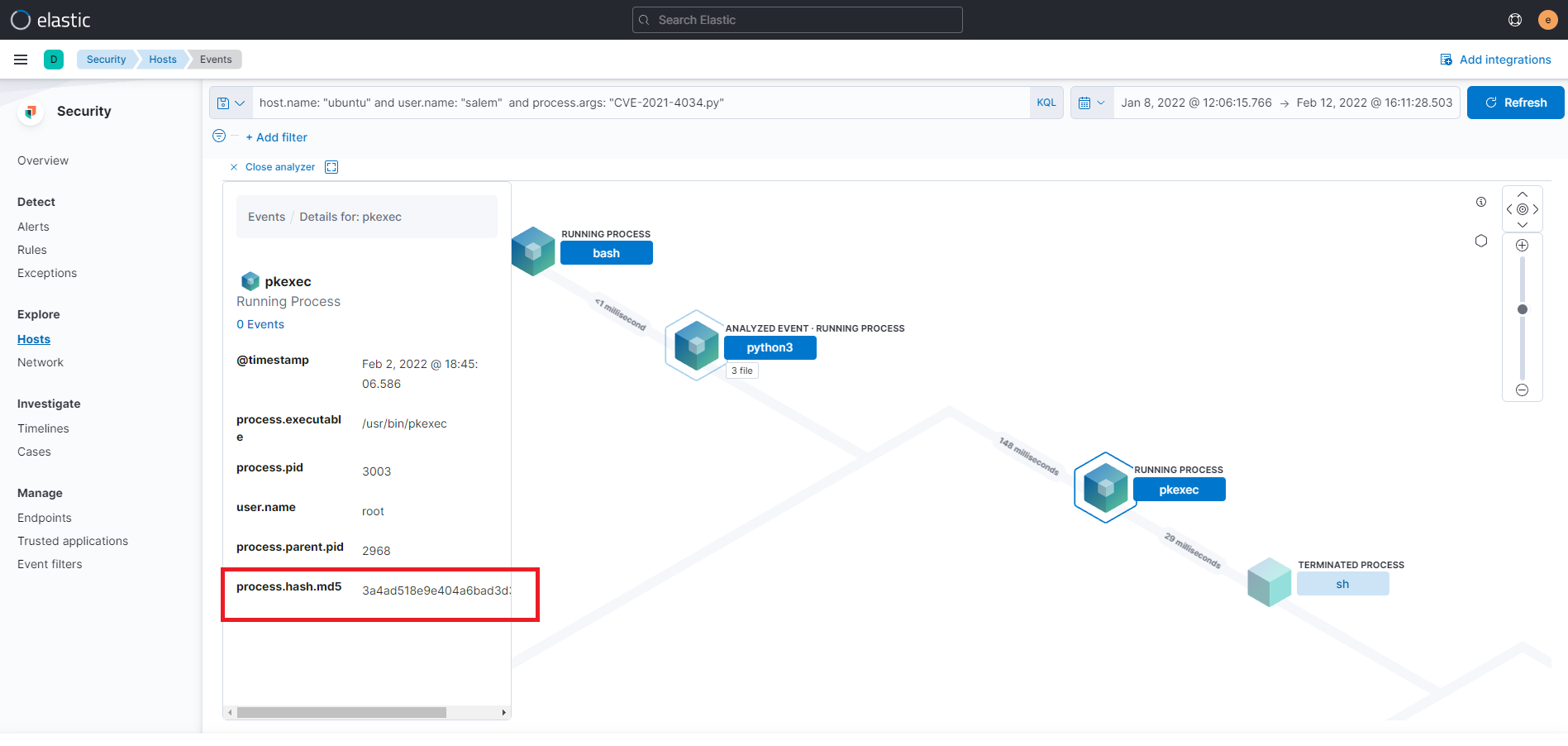Go to the Hosts breadcrumb
Screen dimensions: 1568x746
coord(162,60)
